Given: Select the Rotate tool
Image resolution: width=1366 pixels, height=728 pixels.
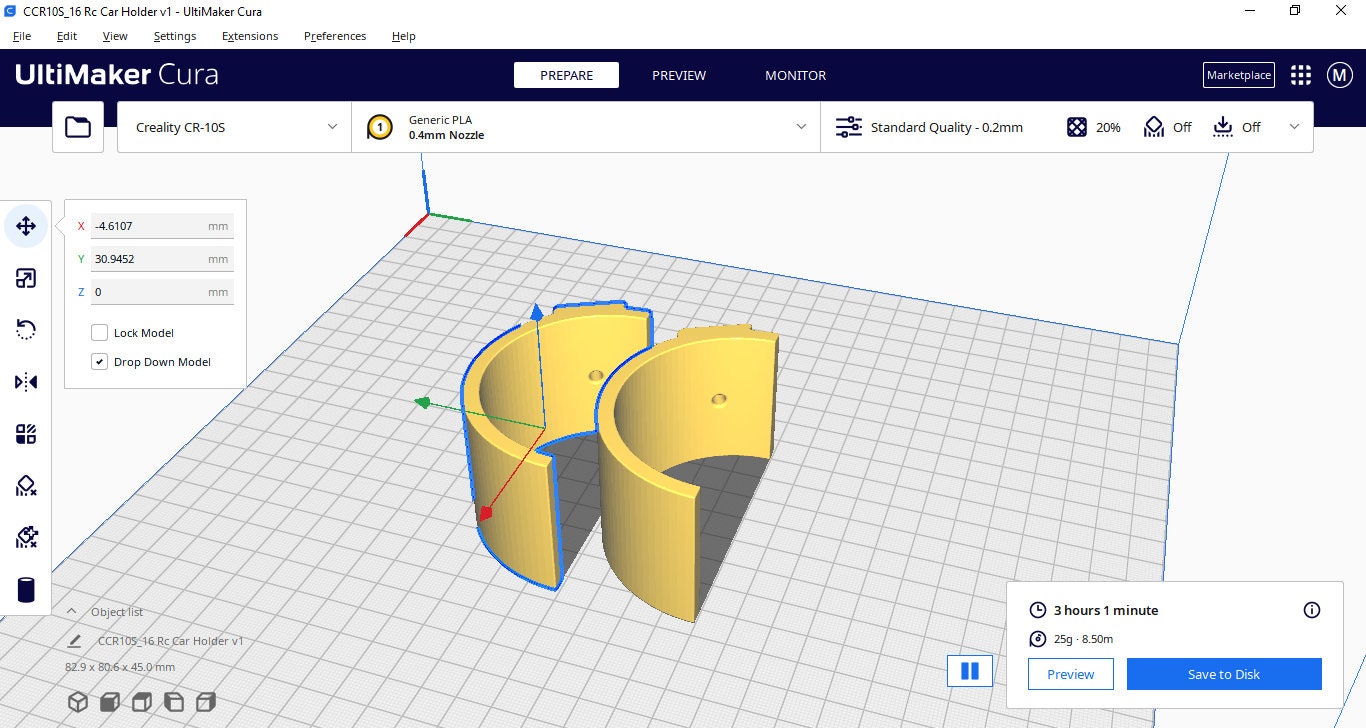Looking at the screenshot, I should [x=26, y=330].
